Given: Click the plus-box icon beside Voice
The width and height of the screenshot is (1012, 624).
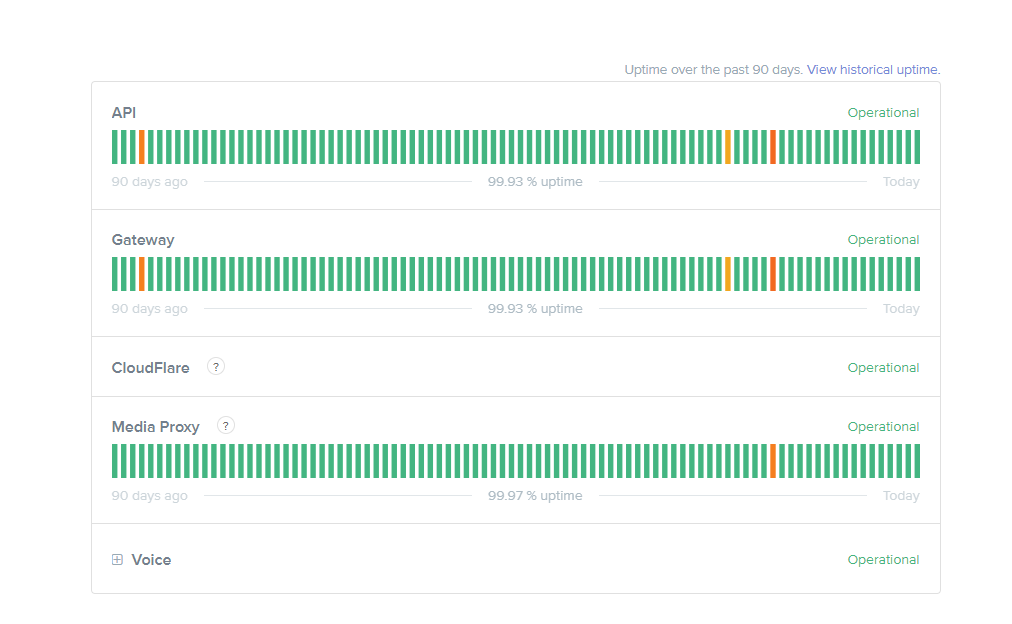Looking at the screenshot, I should [x=118, y=559].
